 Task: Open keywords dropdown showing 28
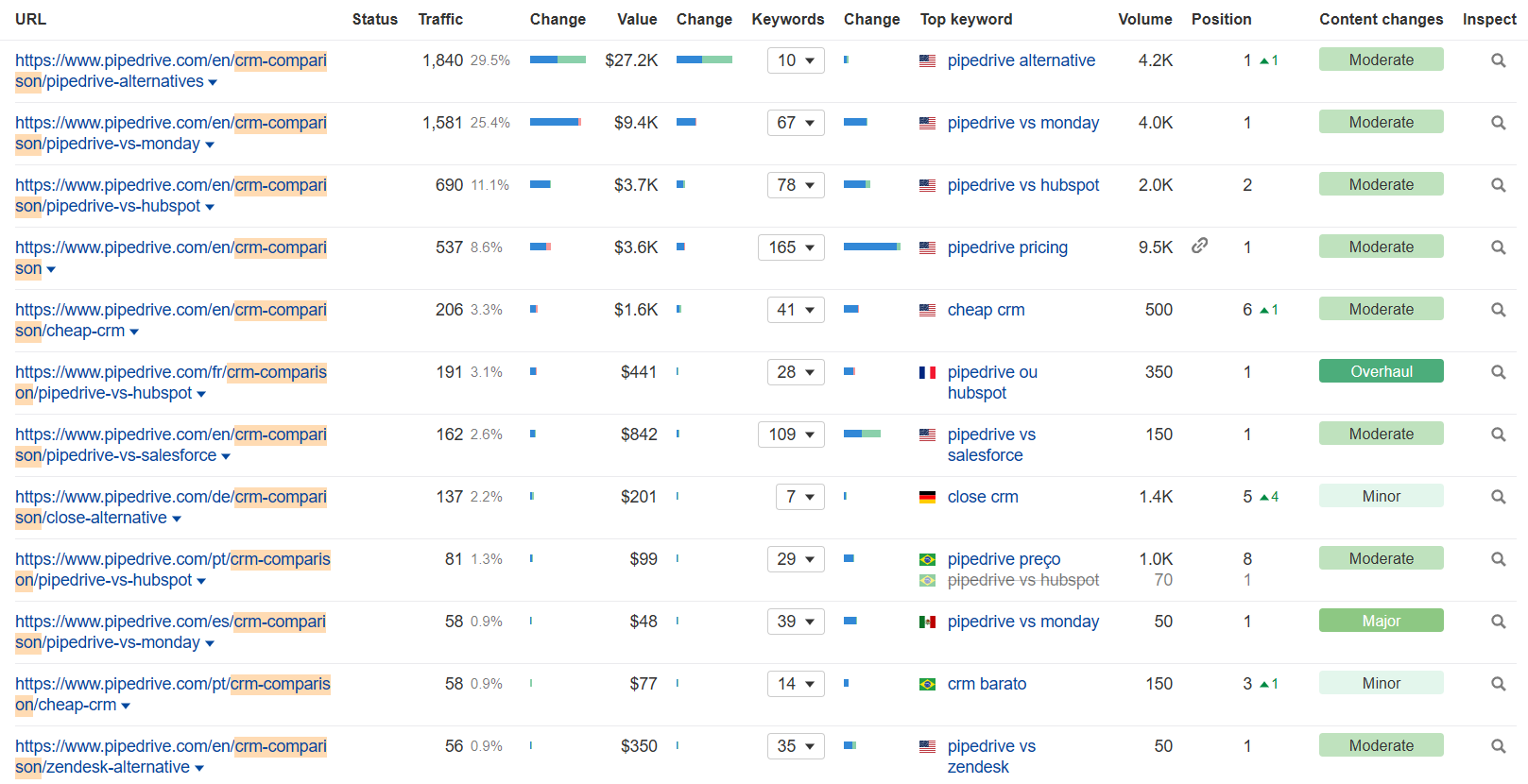pyautogui.click(x=796, y=372)
